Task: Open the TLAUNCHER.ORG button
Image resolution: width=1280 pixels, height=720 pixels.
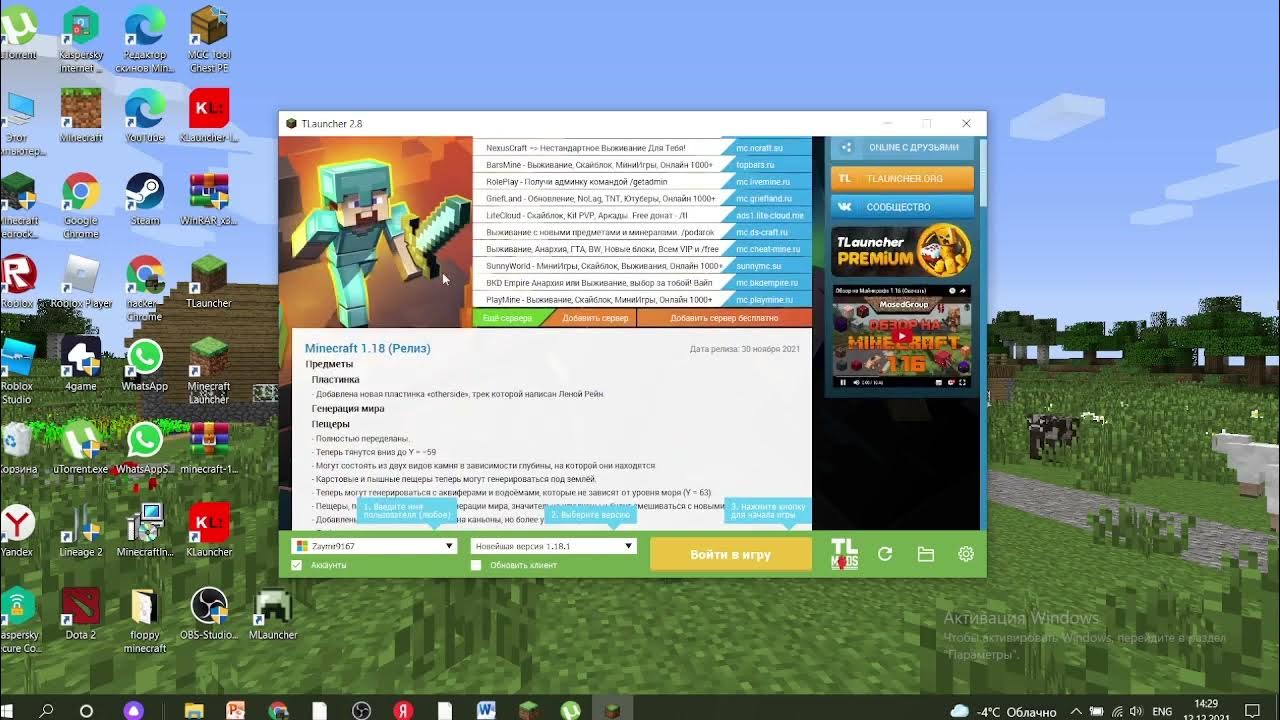Action: [902, 178]
